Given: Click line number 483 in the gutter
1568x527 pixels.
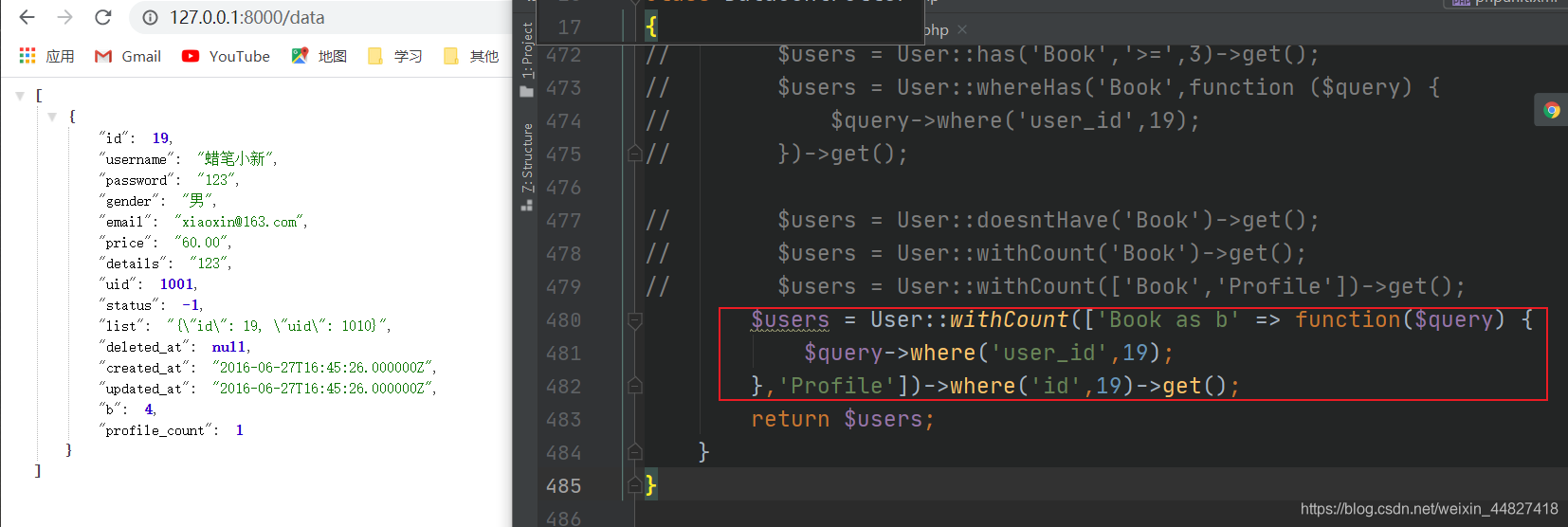Looking at the screenshot, I should (563, 420).
